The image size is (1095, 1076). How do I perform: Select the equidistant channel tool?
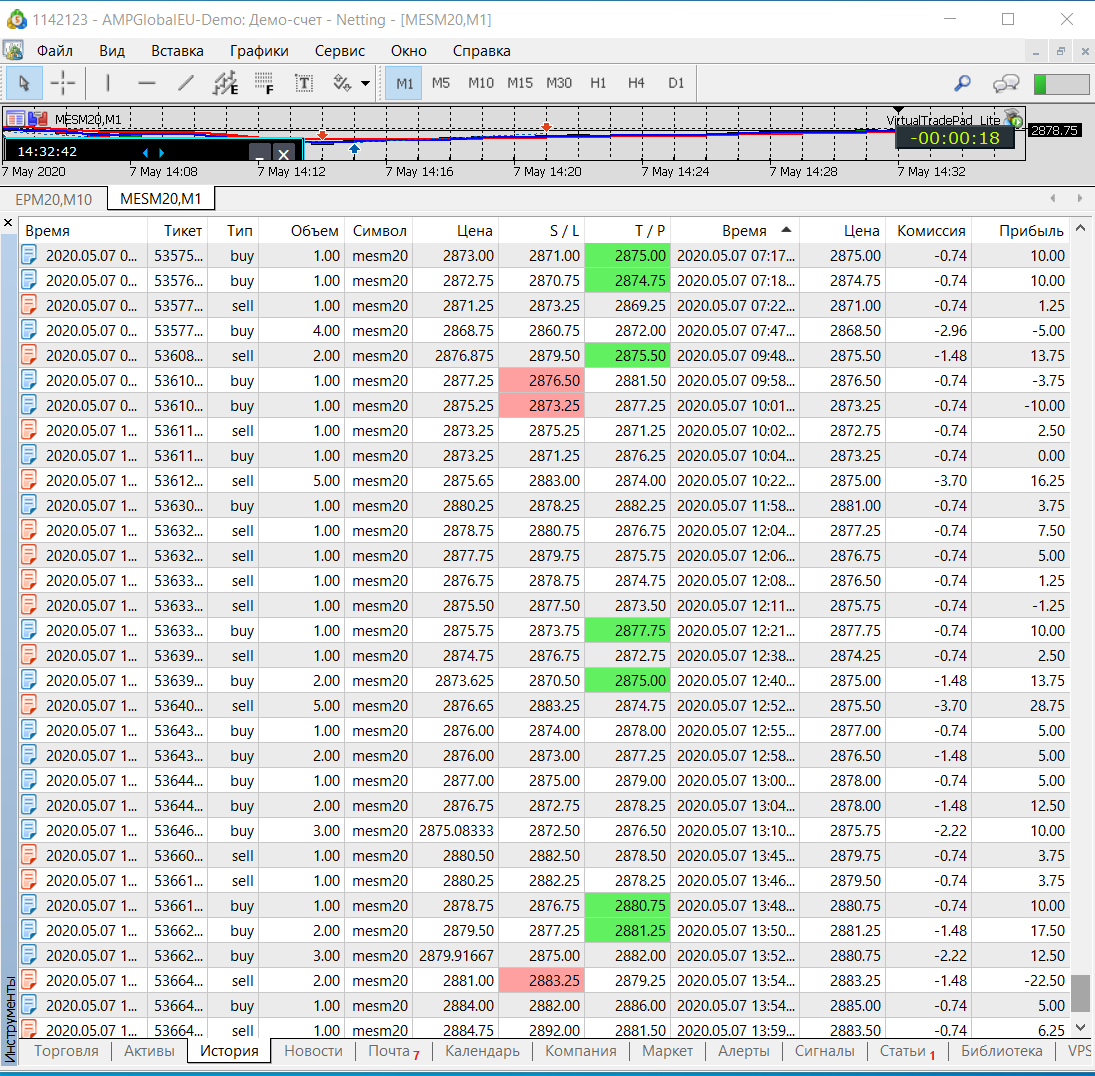(225, 83)
